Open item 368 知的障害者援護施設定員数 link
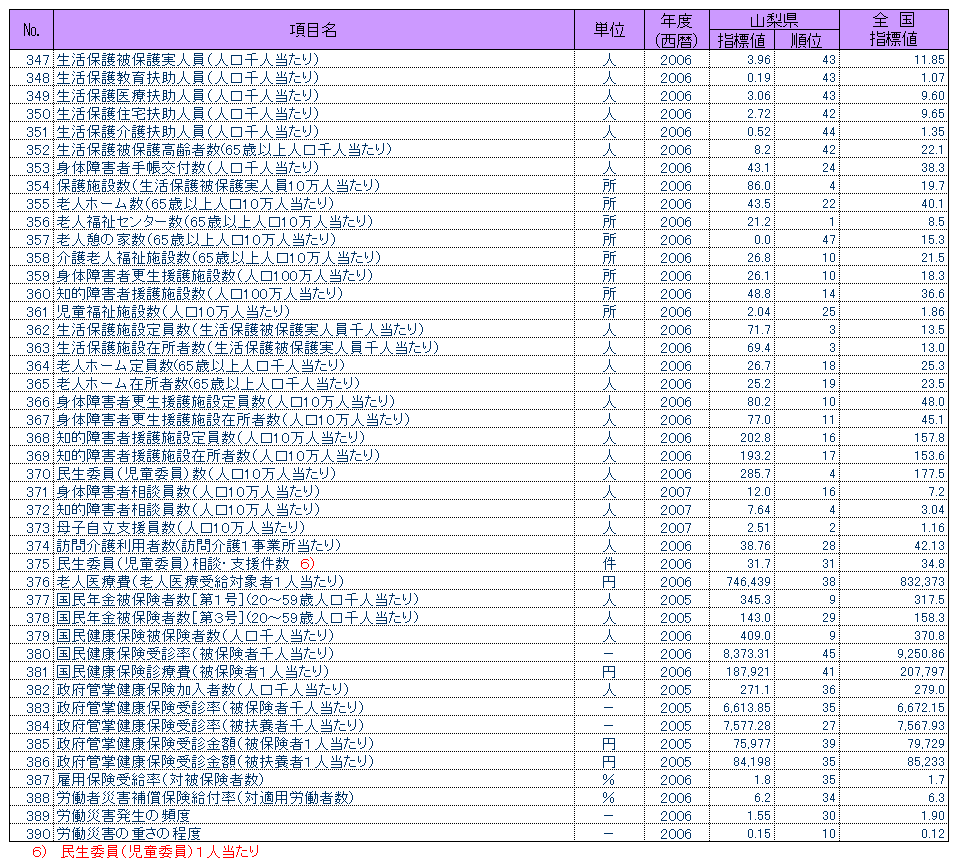 [211, 438]
